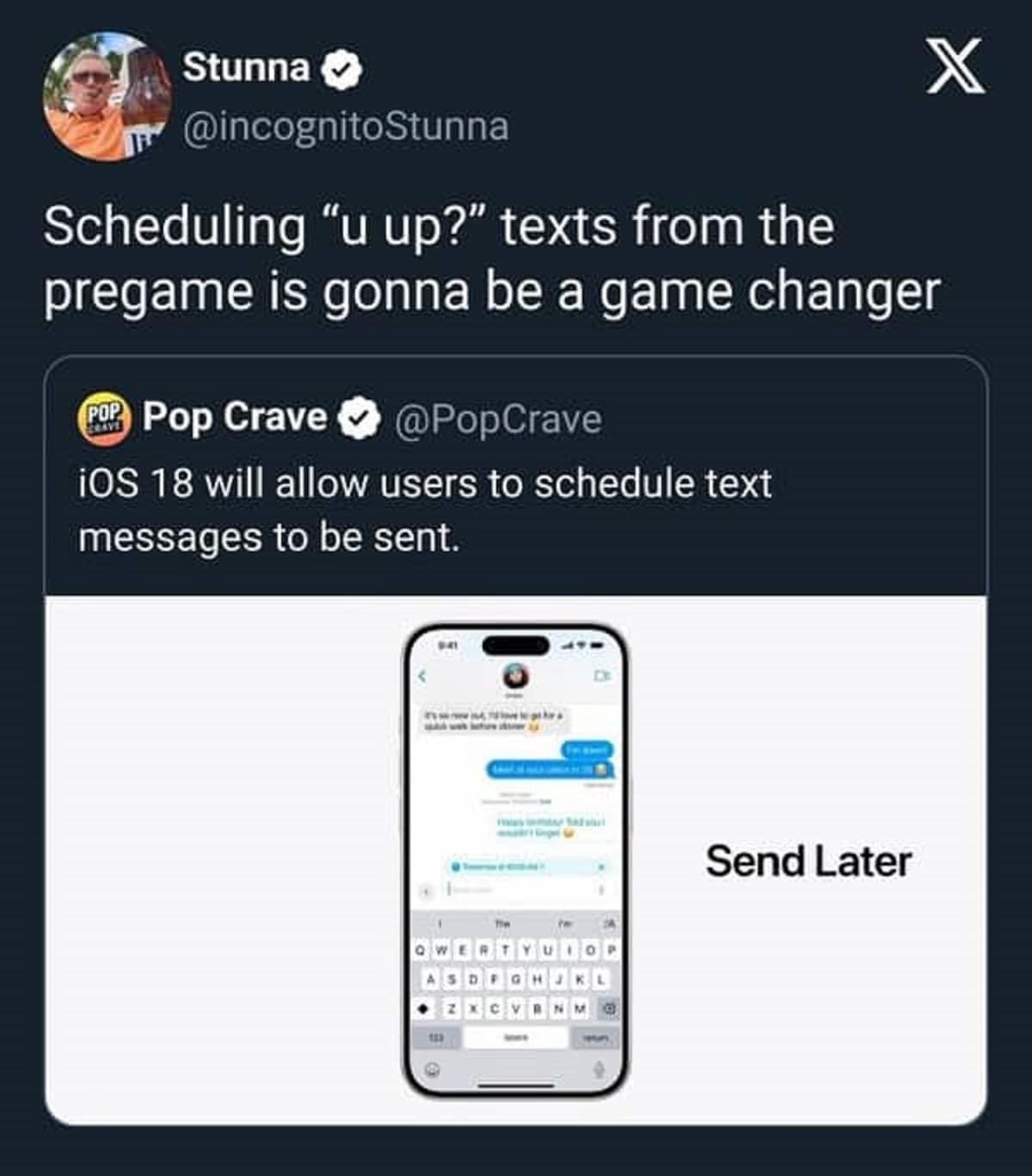Viewport: 1032px width, 1176px height.
Task: Click Pop Crave's verified checkmark
Action: [x=359, y=419]
